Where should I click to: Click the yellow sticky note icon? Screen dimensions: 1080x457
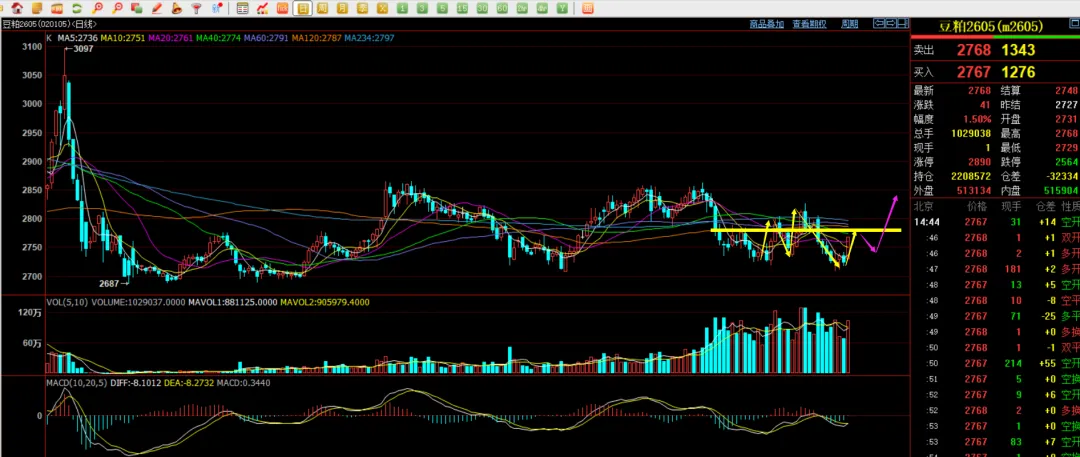click(37, 8)
